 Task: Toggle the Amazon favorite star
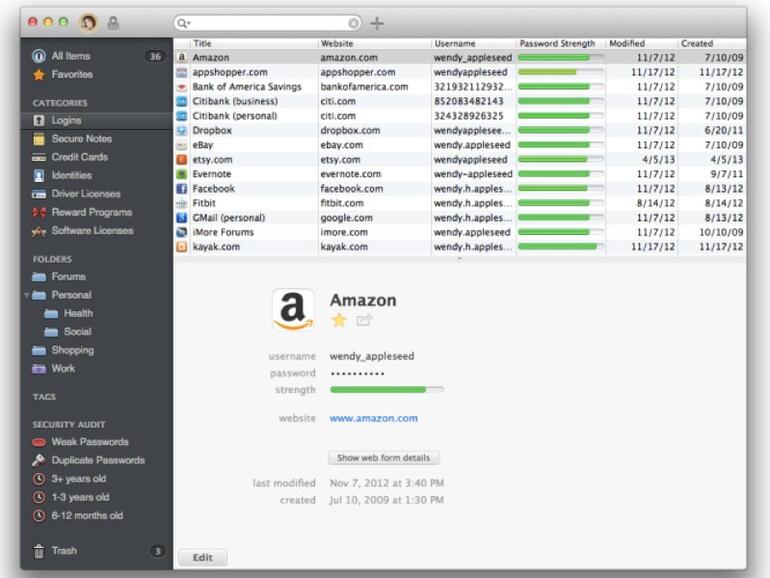click(339, 321)
